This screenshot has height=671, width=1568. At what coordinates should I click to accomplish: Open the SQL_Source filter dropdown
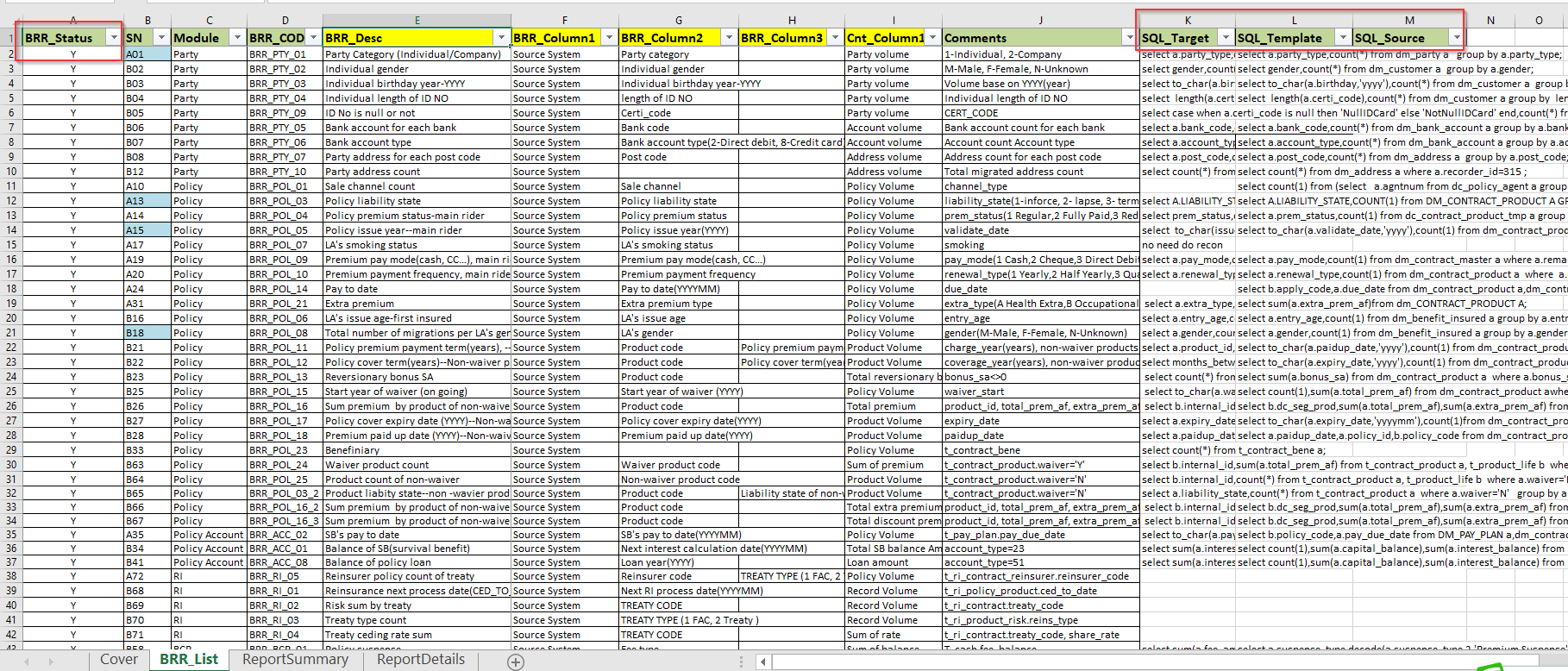click(1457, 38)
